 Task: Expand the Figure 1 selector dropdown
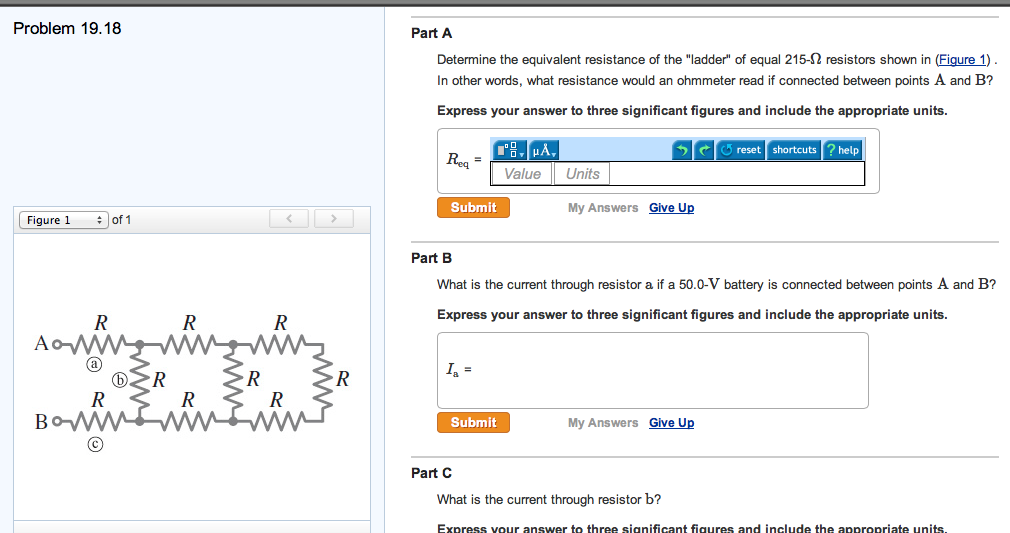63,220
